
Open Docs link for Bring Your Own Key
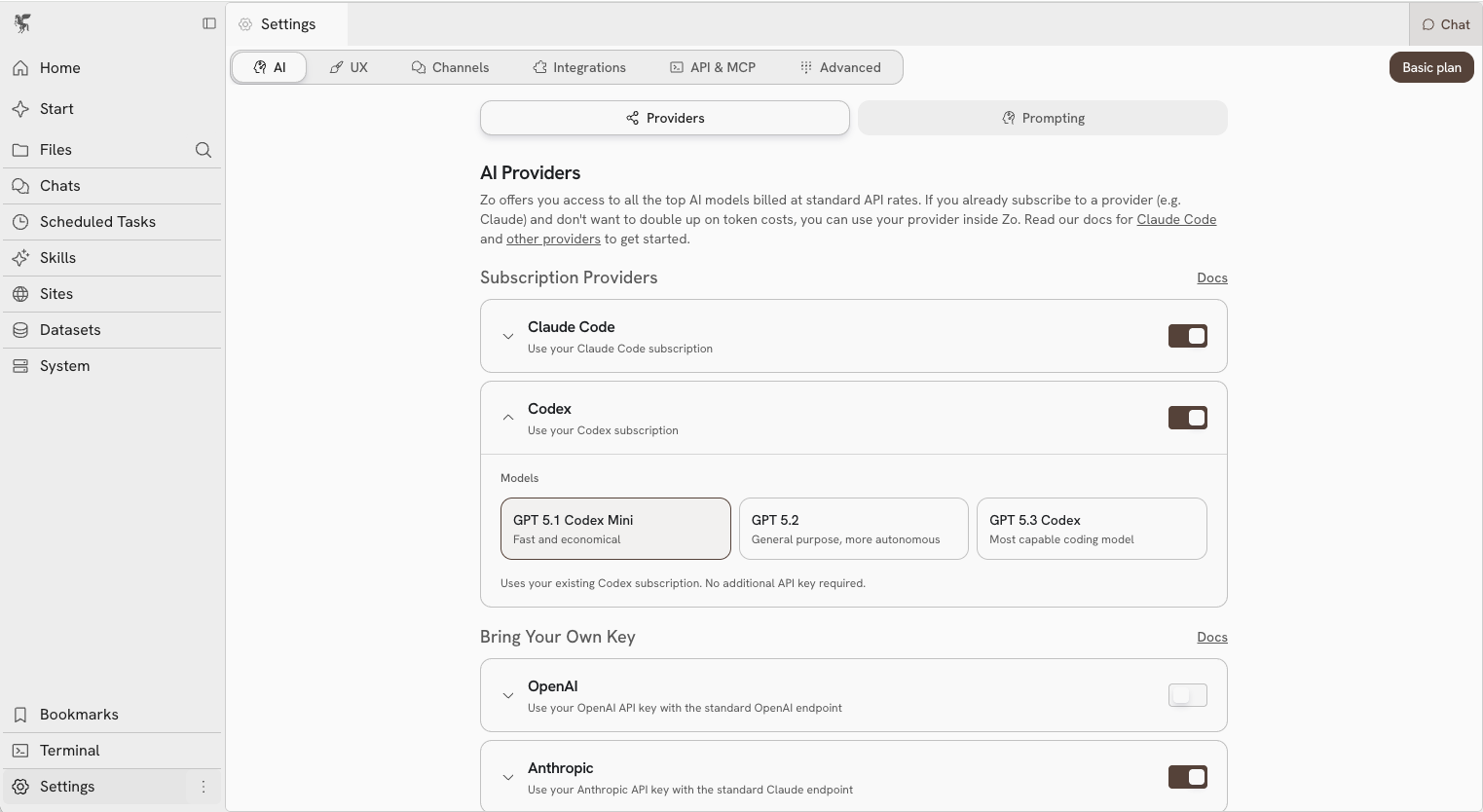point(1212,637)
